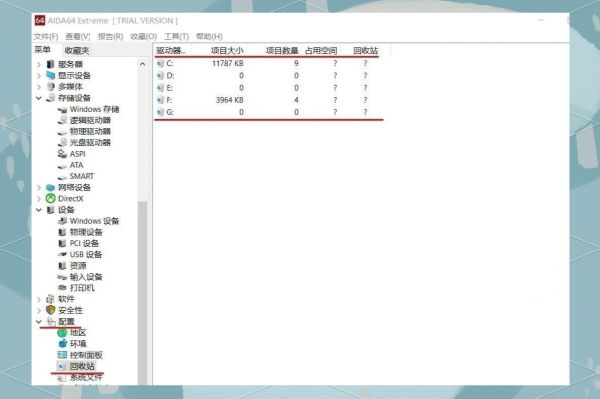Click the 地区 globe icon
The width and height of the screenshot is (600, 399).
click(x=62, y=333)
